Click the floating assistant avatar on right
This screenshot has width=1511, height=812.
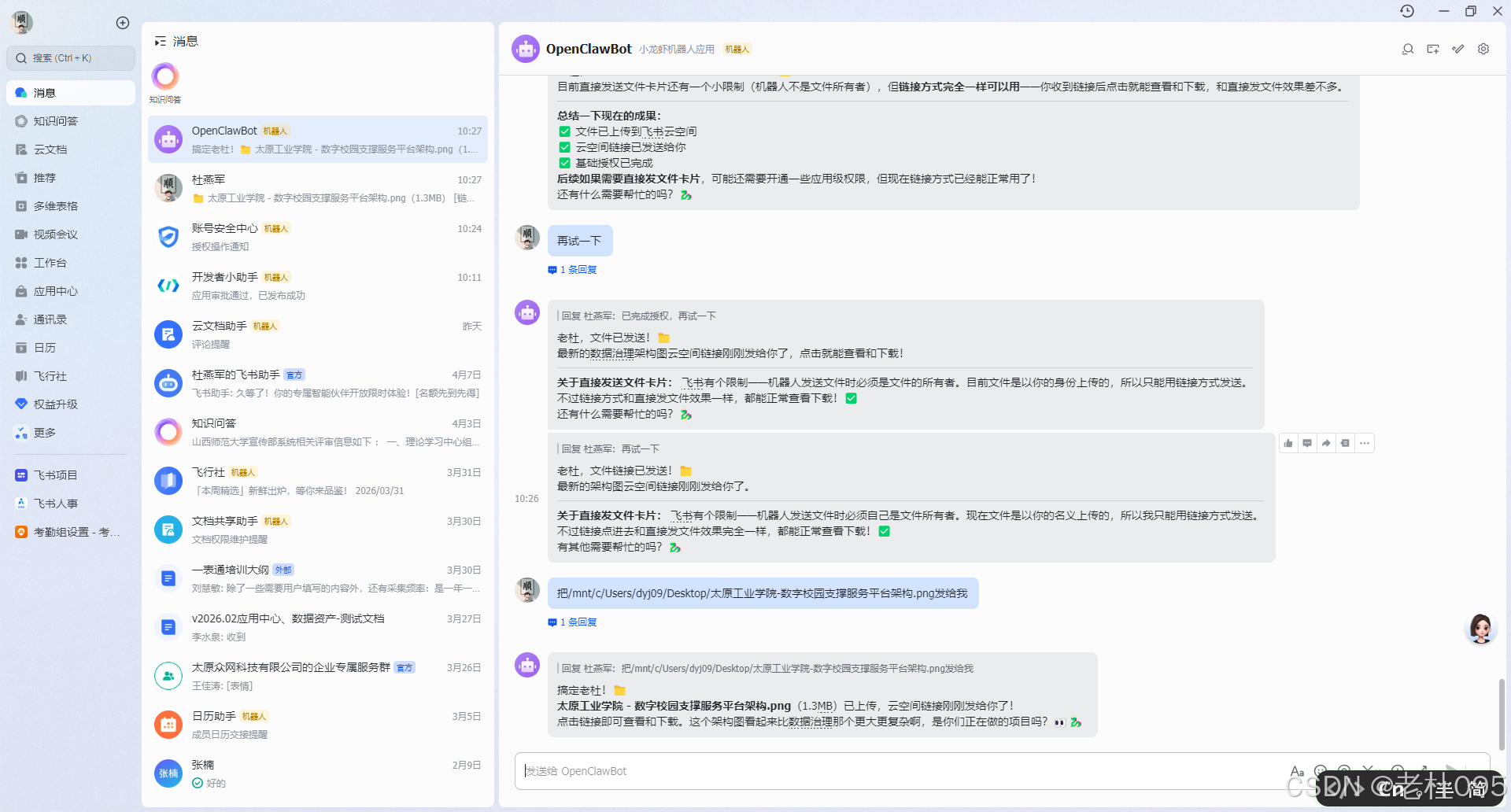[1480, 629]
